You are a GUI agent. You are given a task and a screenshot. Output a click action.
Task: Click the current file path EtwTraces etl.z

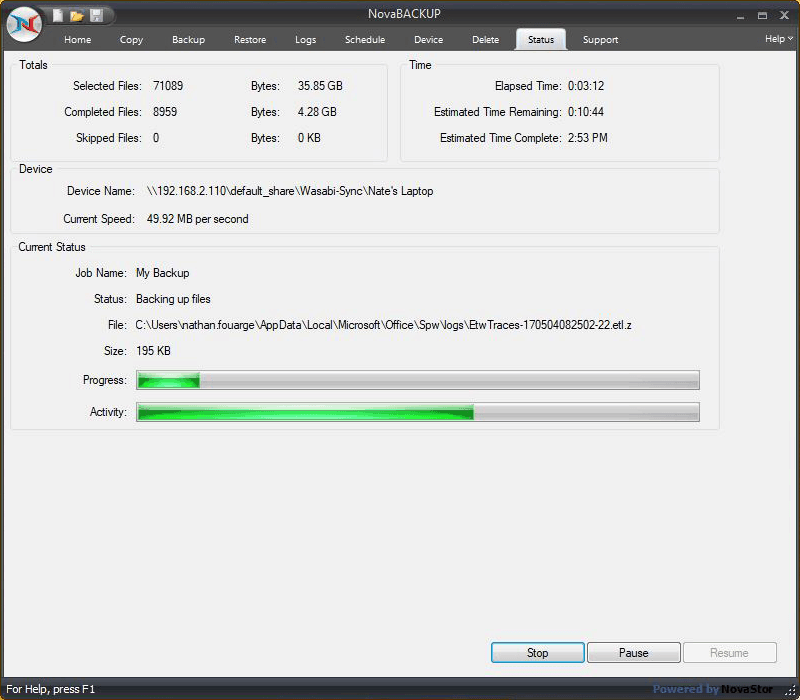coord(383,325)
